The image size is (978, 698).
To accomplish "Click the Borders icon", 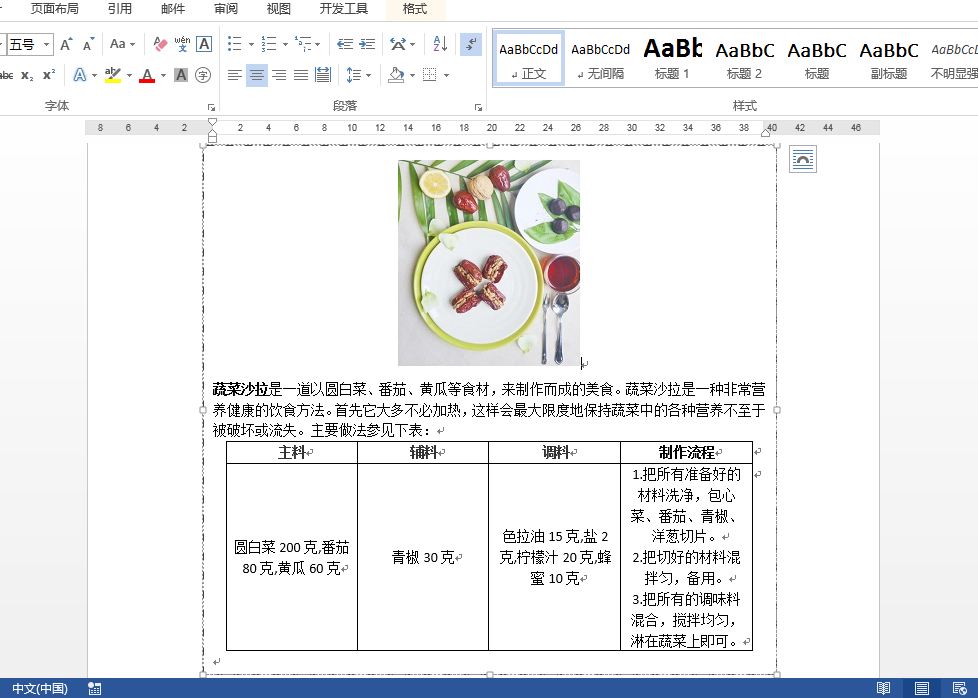I will coord(430,75).
